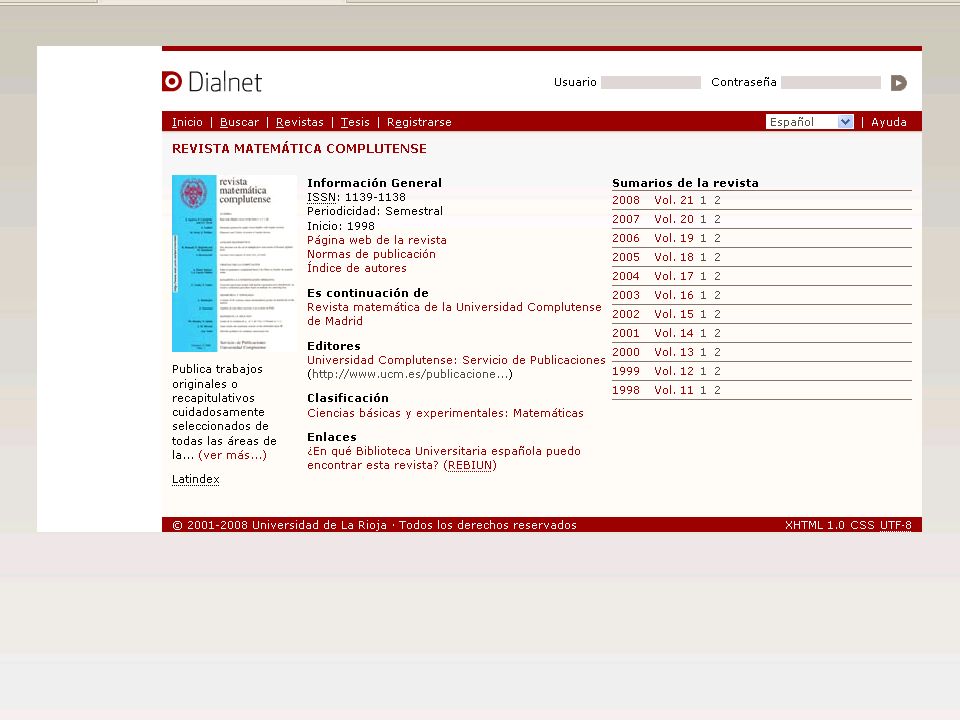Open the 2004 year summary link
The height and width of the screenshot is (720, 960).
point(626,276)
